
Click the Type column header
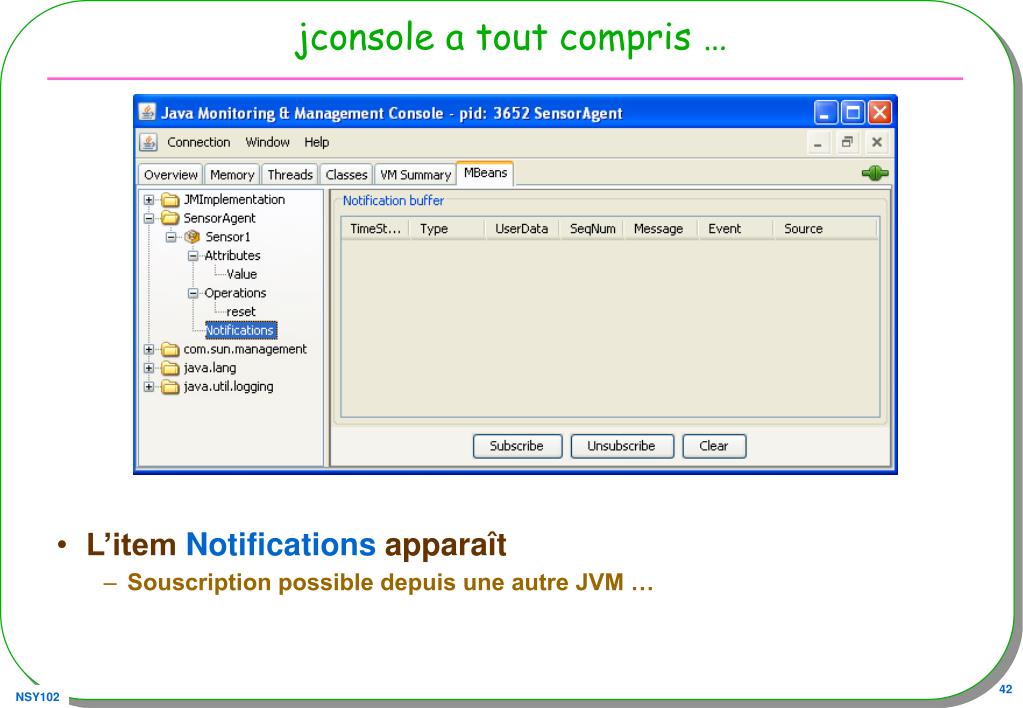[447, 229]
